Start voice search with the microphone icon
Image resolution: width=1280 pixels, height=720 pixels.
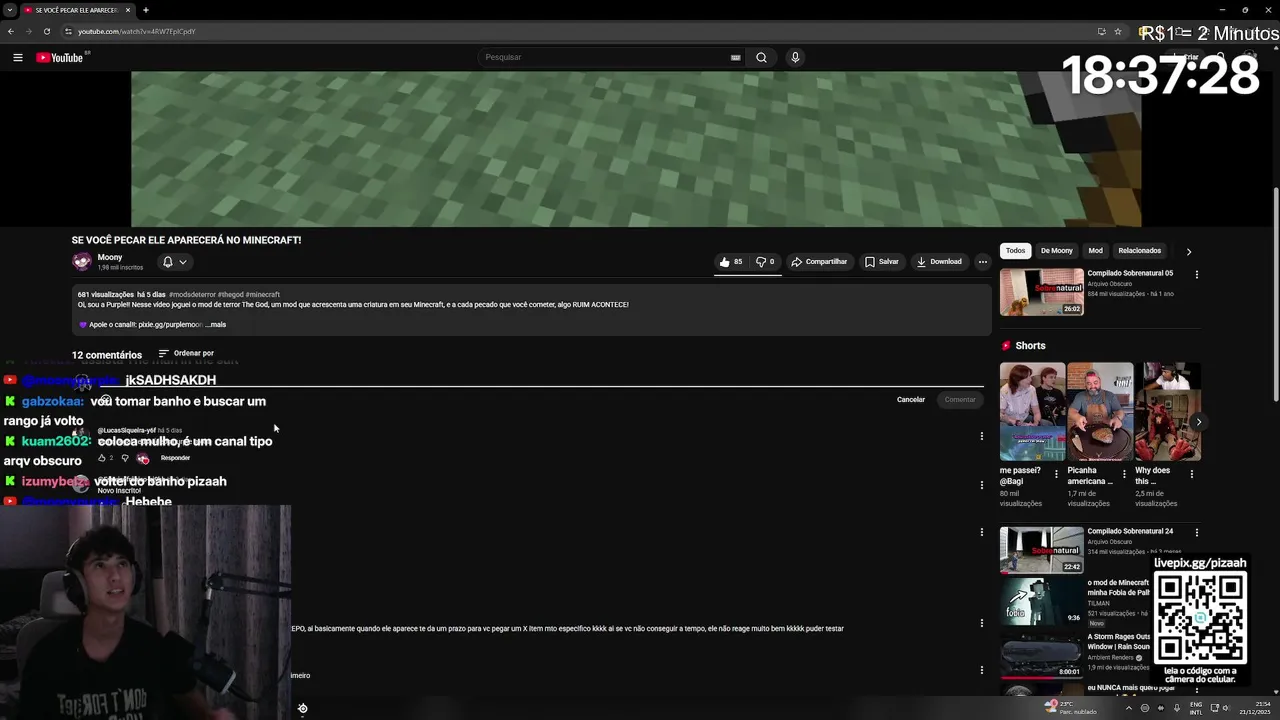[x=795, y=57]
